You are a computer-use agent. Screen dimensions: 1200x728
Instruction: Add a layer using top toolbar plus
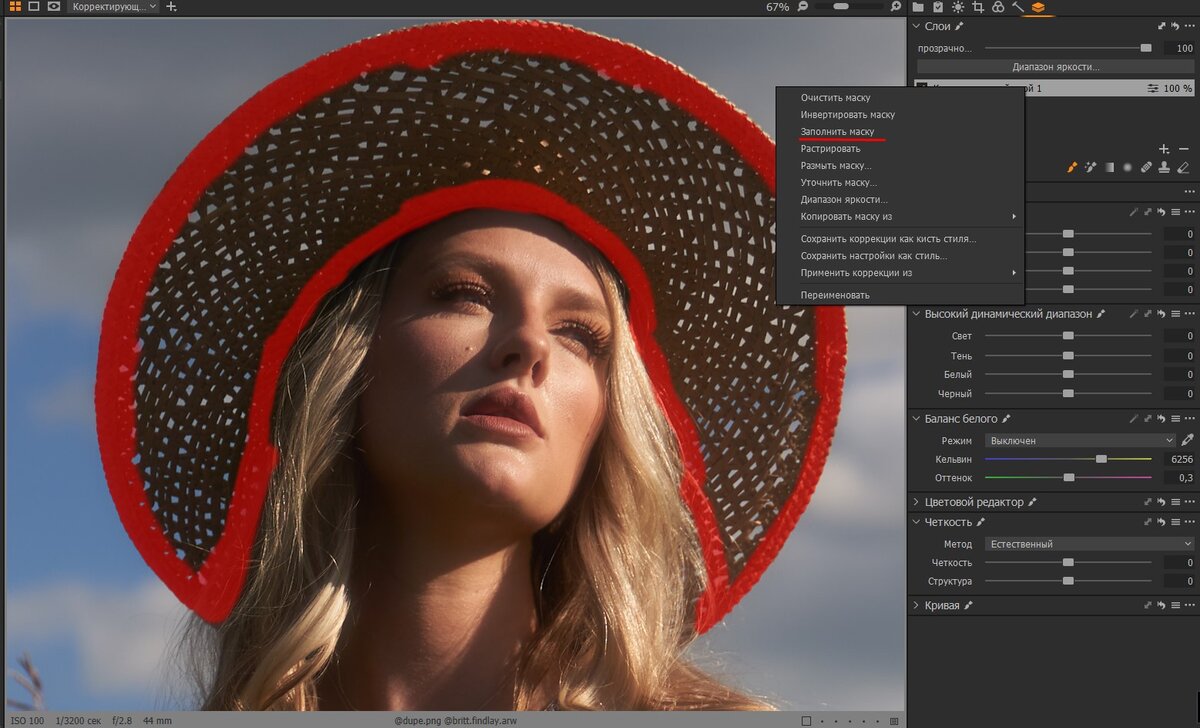pos(172,7)
